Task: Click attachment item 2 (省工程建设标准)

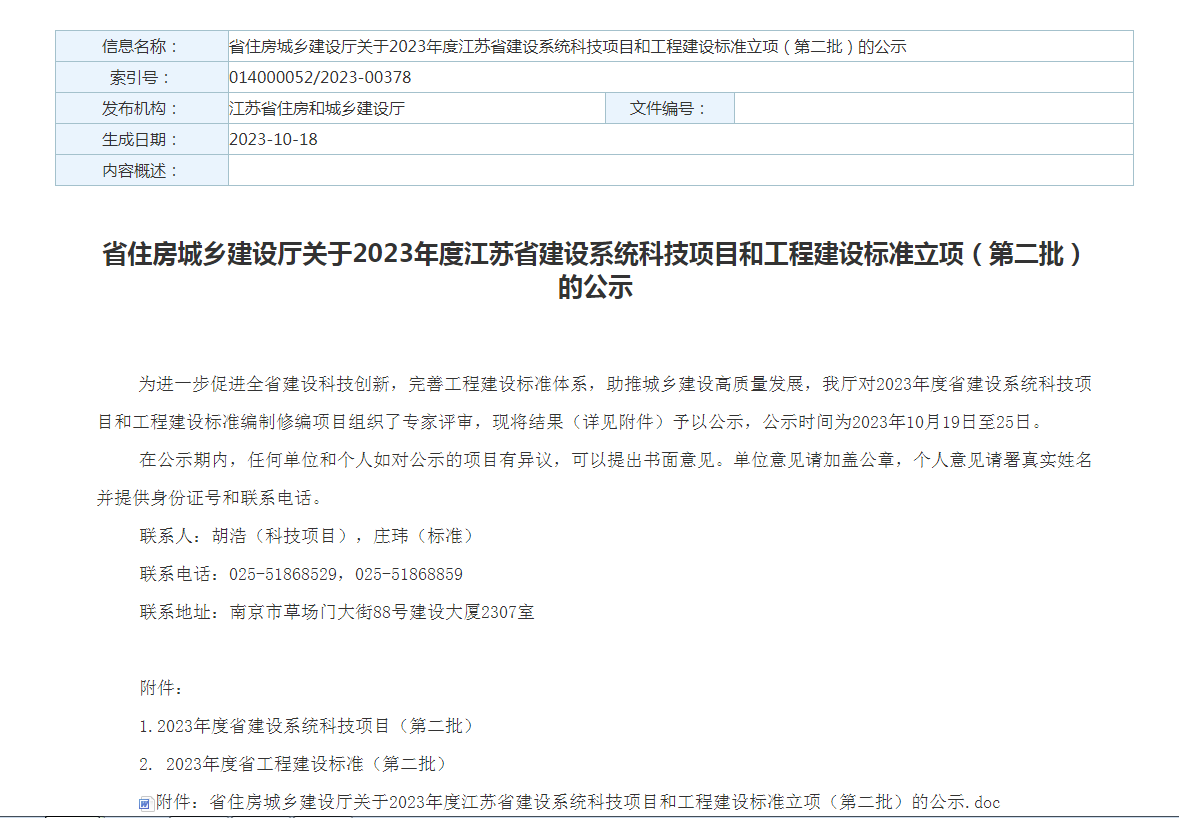Action: click(293, 764)
